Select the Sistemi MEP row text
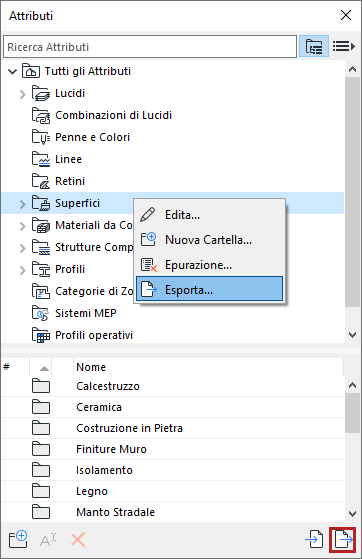 (x=86, y=313)
